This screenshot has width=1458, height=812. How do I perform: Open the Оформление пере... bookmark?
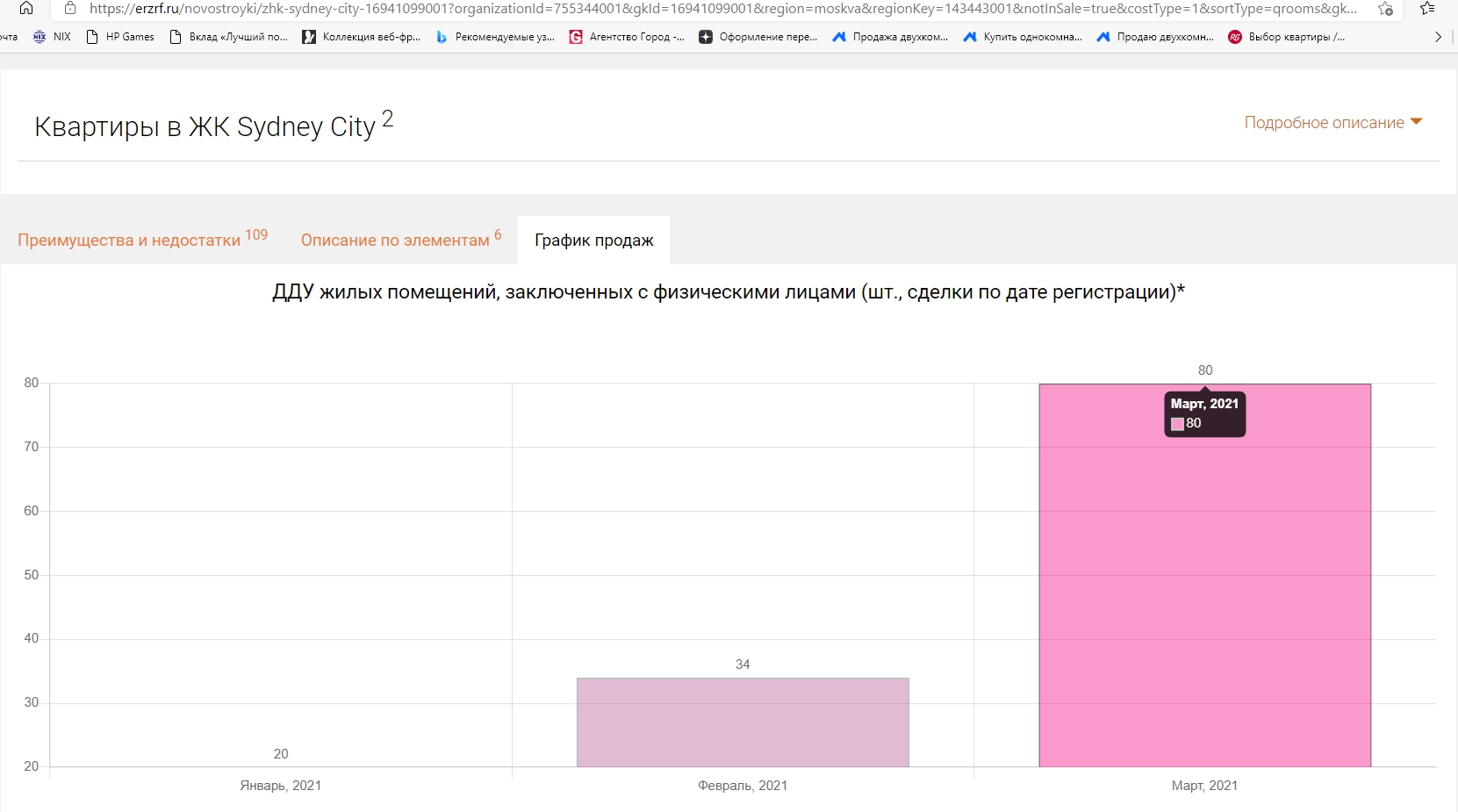(758, 37)
